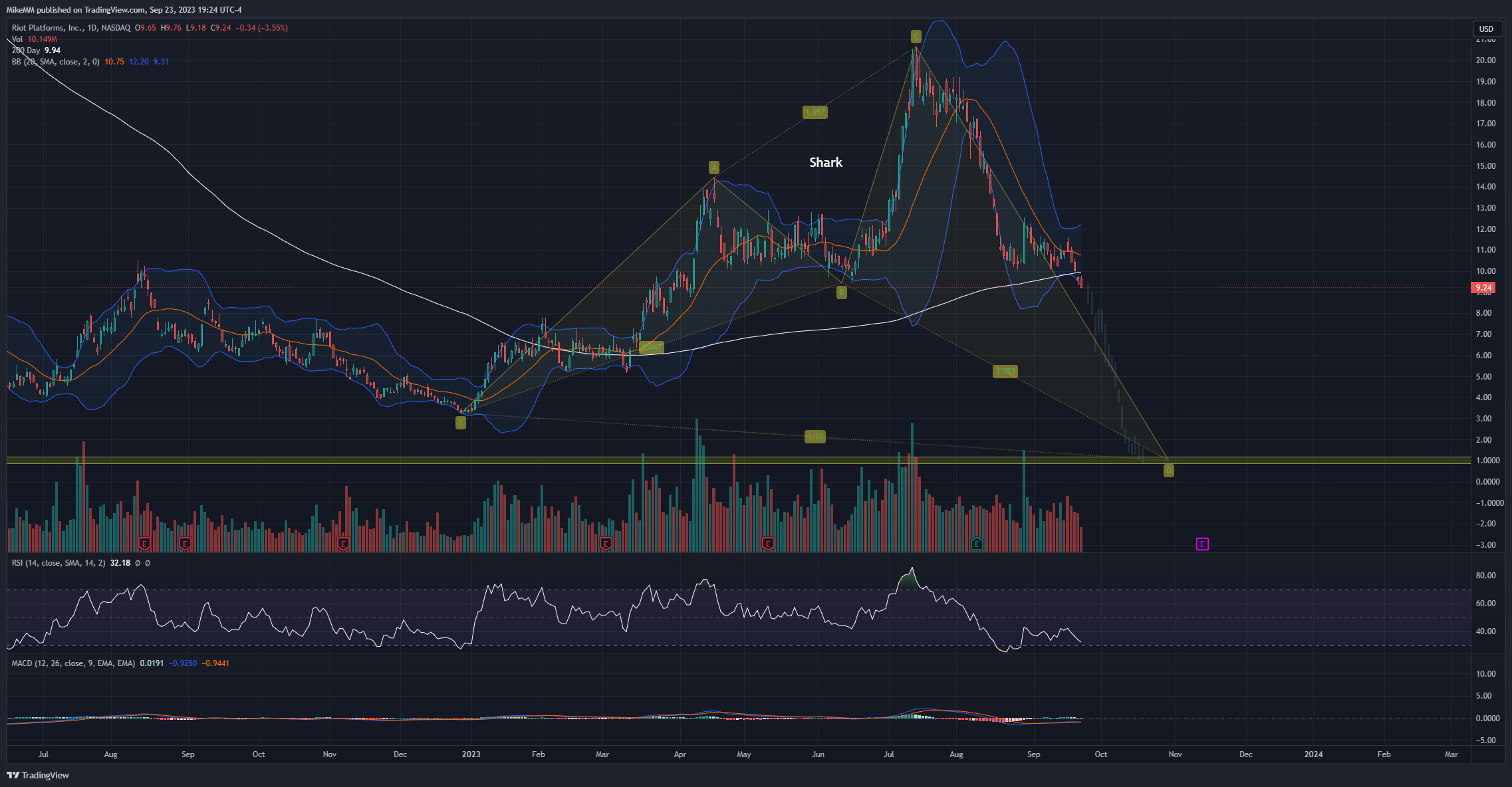This screenshot has width=1512, height=787.
Task: Click the BB (20, SMA, close, 2, 0) legend
Action: pyautogui.click(x=56, y=62)
